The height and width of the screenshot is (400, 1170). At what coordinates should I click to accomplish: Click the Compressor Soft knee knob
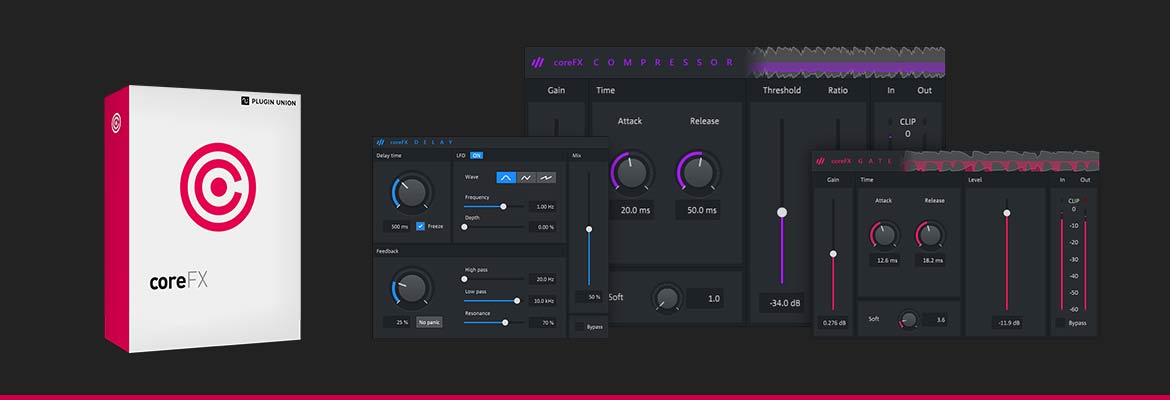point(667,298)
